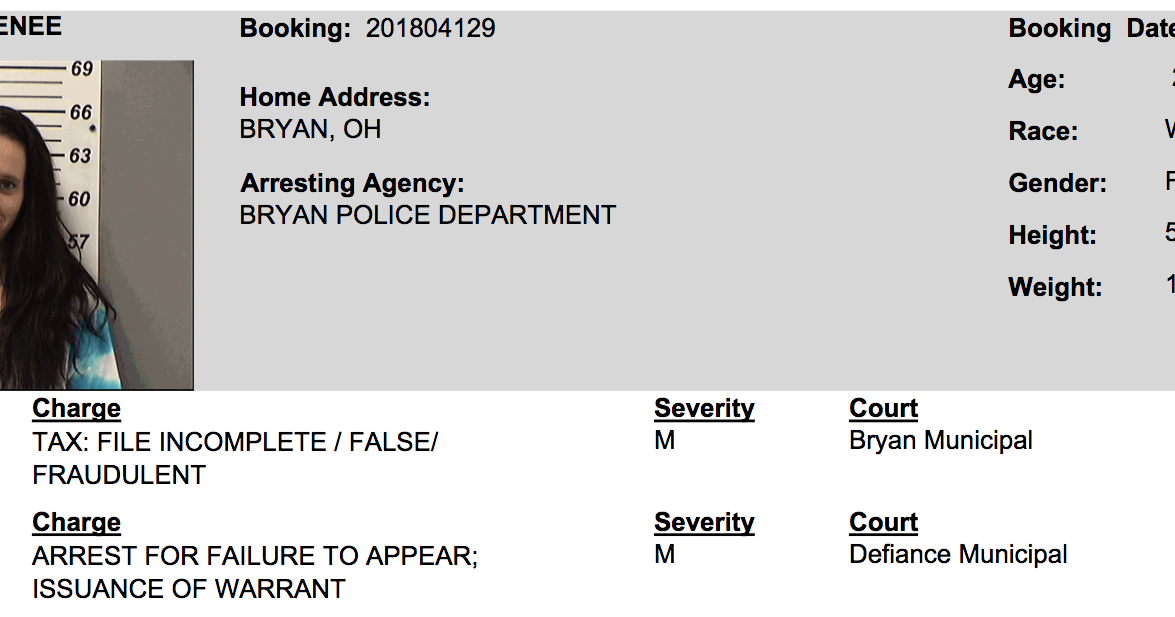Click the Race field label
This screenshot has width=1175, height=617.
[1043, 132]
